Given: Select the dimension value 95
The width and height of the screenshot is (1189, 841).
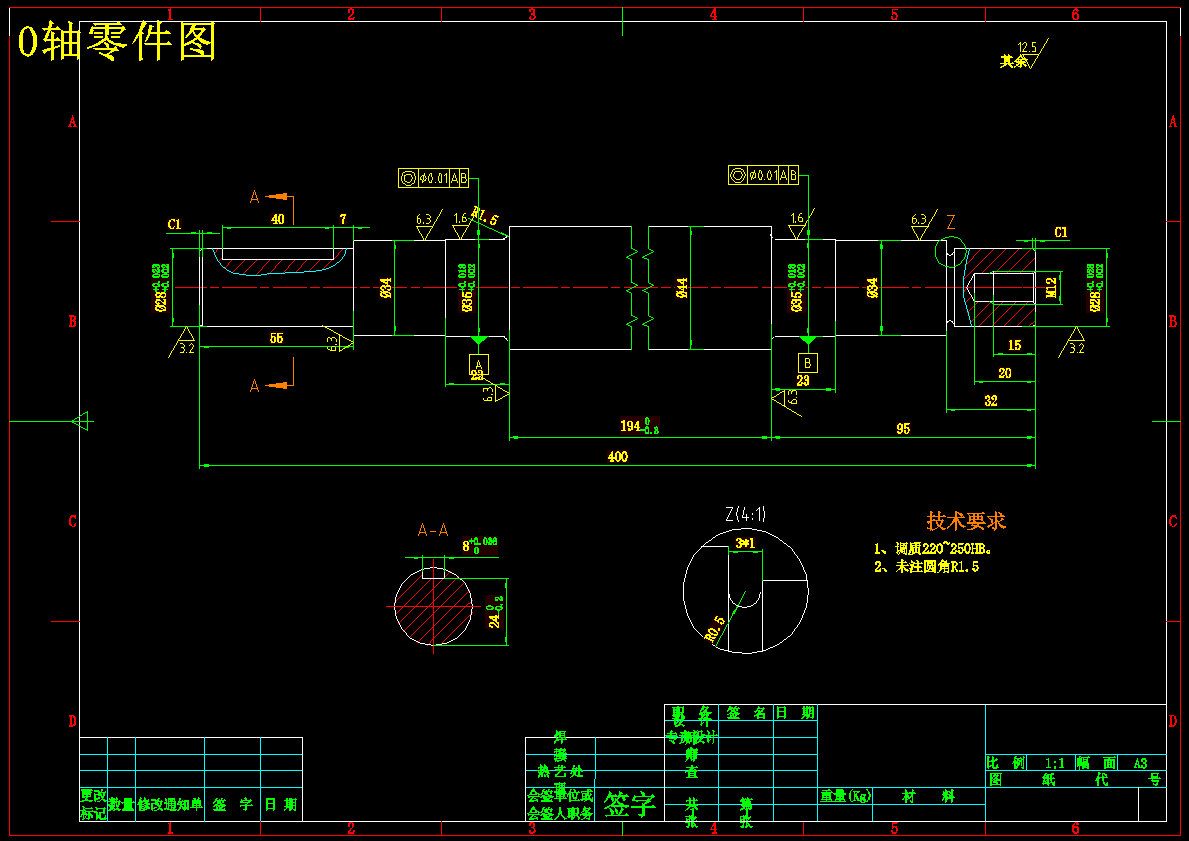Looking at the screenshot, I should tap(902, 429).
